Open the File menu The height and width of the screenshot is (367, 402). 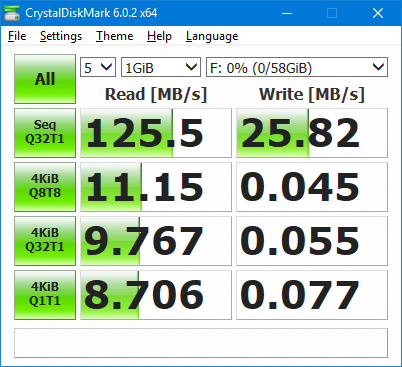[17, 36]
